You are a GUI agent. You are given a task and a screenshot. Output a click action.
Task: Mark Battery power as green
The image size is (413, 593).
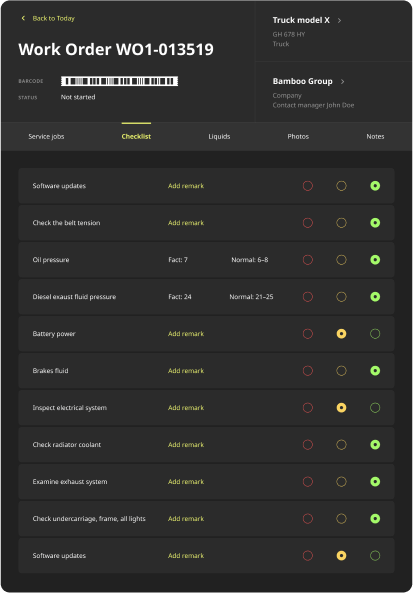375,334
